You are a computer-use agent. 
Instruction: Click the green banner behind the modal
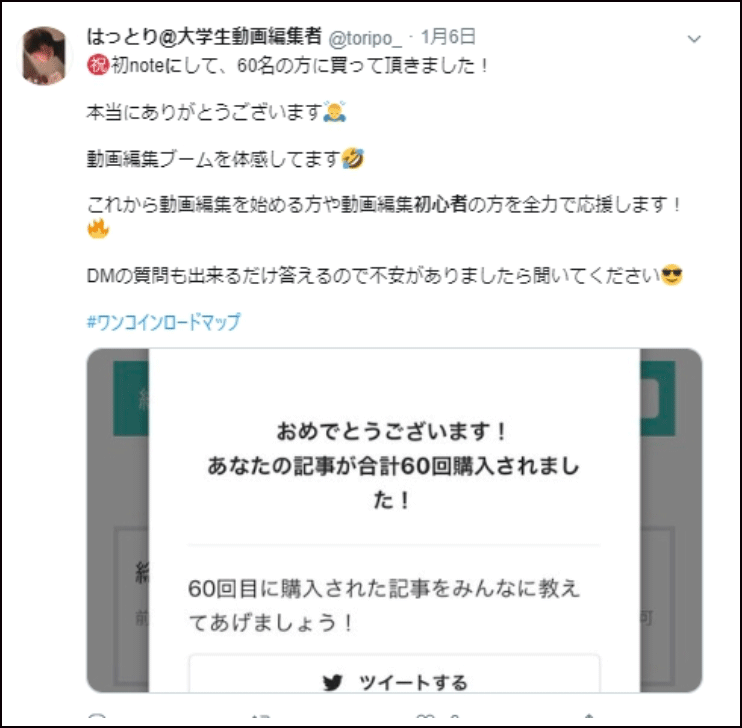click(131, 398)
